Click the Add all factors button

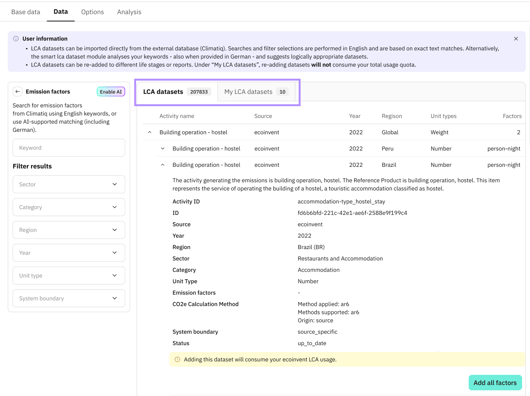point(495,382)
